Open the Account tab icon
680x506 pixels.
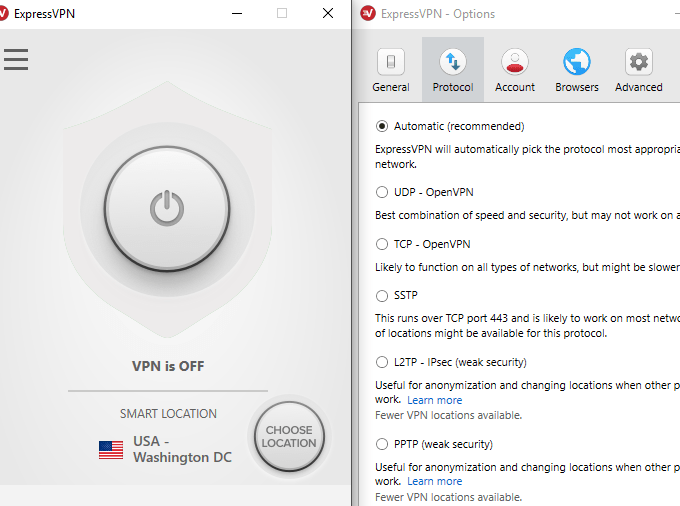click(x=515, y=70)
